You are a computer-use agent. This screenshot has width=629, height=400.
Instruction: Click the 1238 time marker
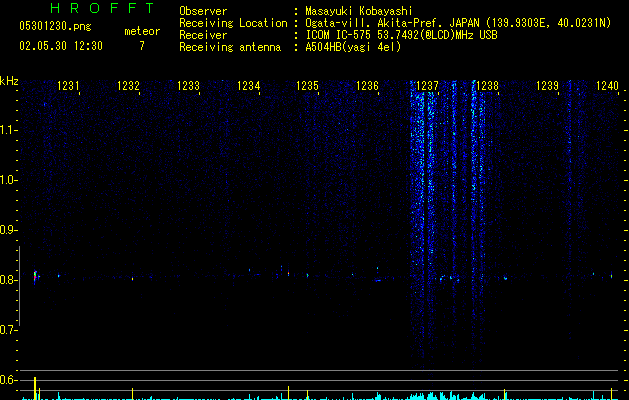487,86
